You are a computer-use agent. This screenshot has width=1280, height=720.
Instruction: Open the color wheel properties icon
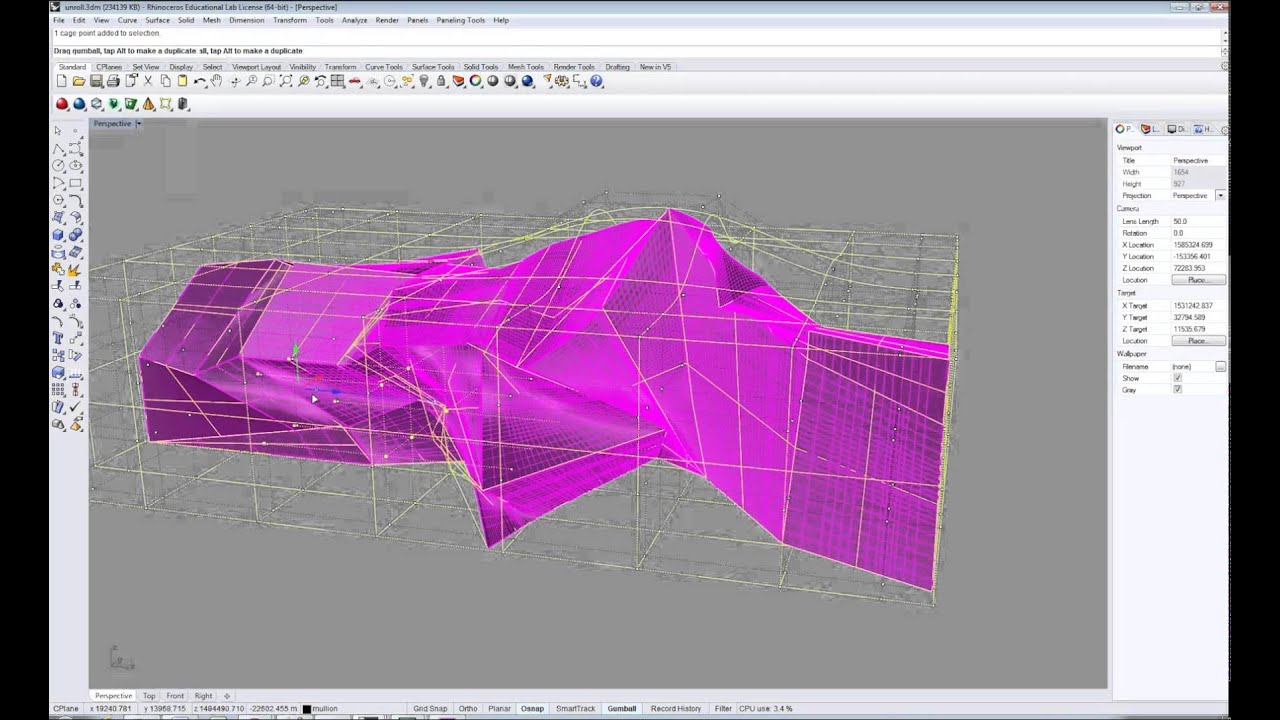[x=476, y=81]
